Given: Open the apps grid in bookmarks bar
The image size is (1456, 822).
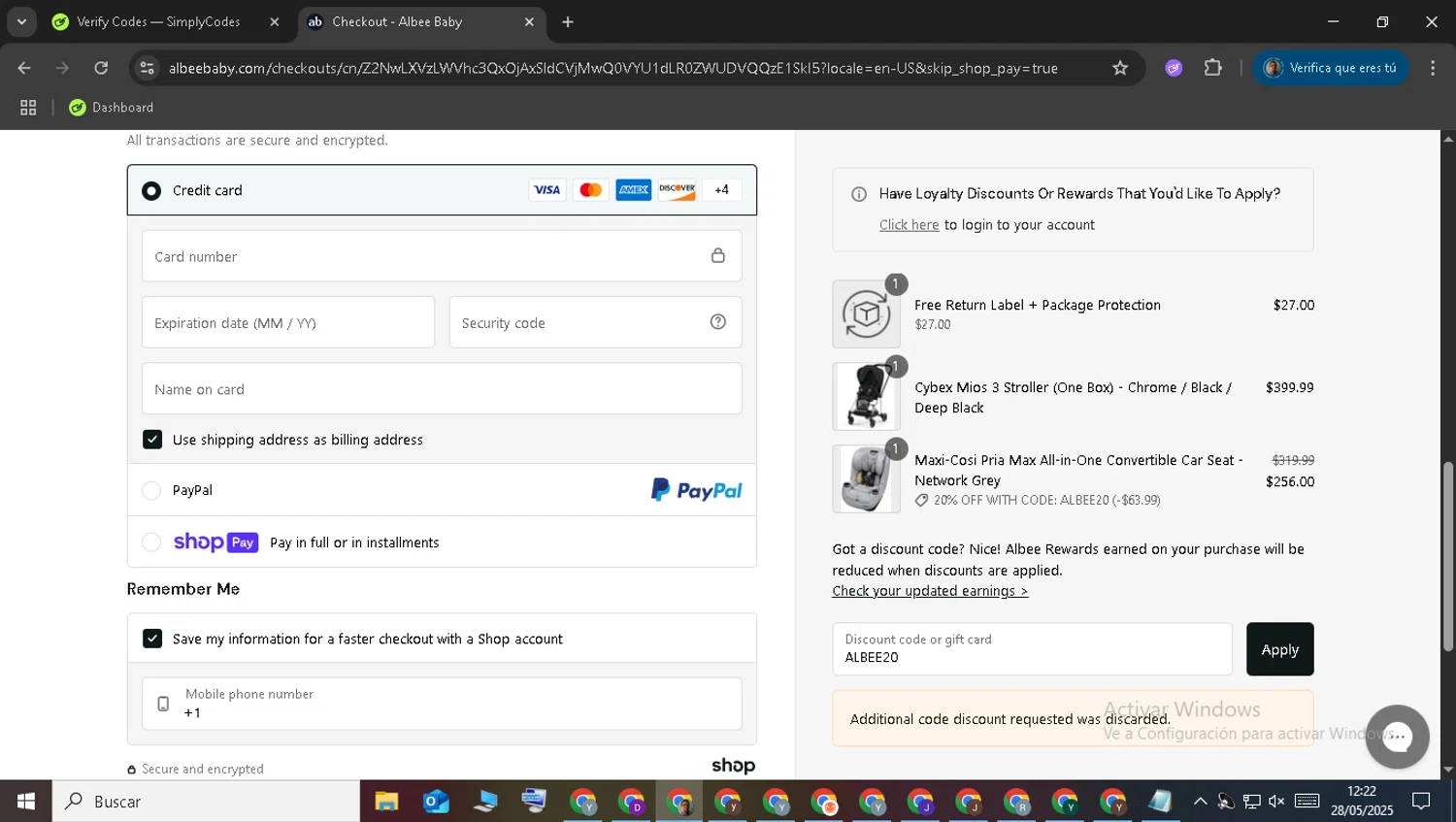Looking at the screenshot, I should 28,108.
